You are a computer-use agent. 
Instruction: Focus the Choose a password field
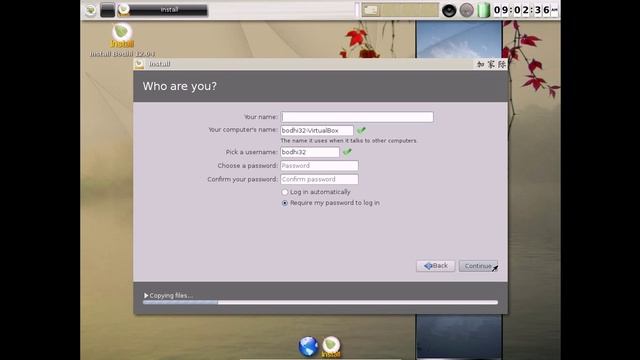pos(319,166)
